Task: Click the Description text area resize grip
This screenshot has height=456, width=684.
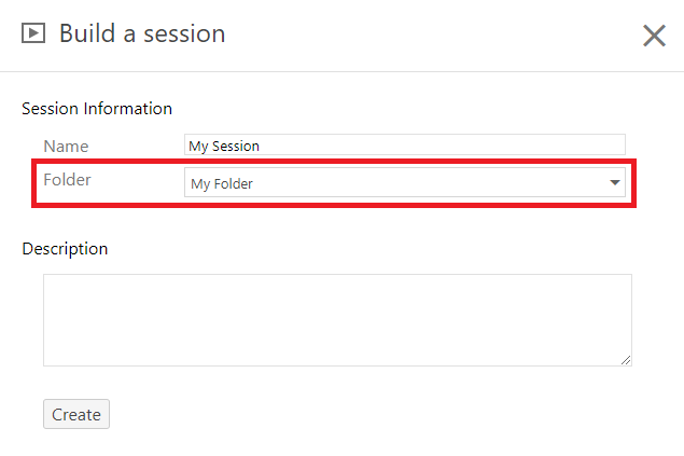Action: point(626,360)
